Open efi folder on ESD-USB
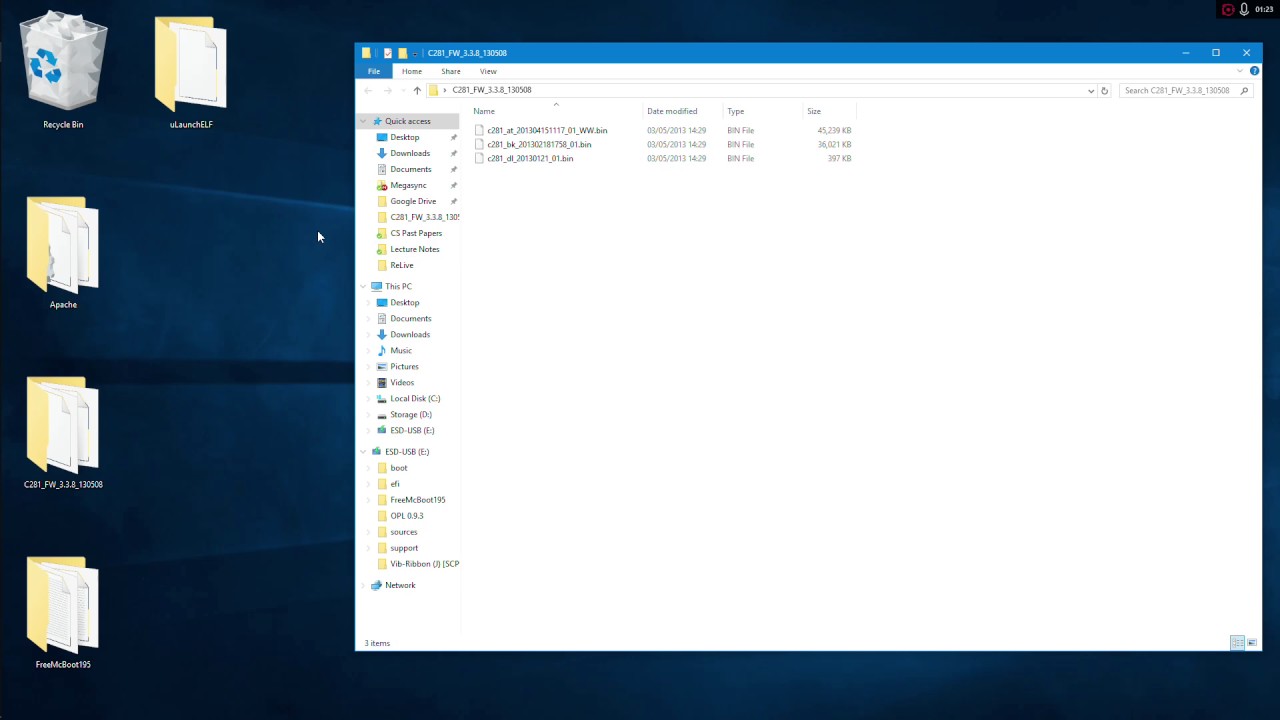1280x720 pixels. (395, 483)
